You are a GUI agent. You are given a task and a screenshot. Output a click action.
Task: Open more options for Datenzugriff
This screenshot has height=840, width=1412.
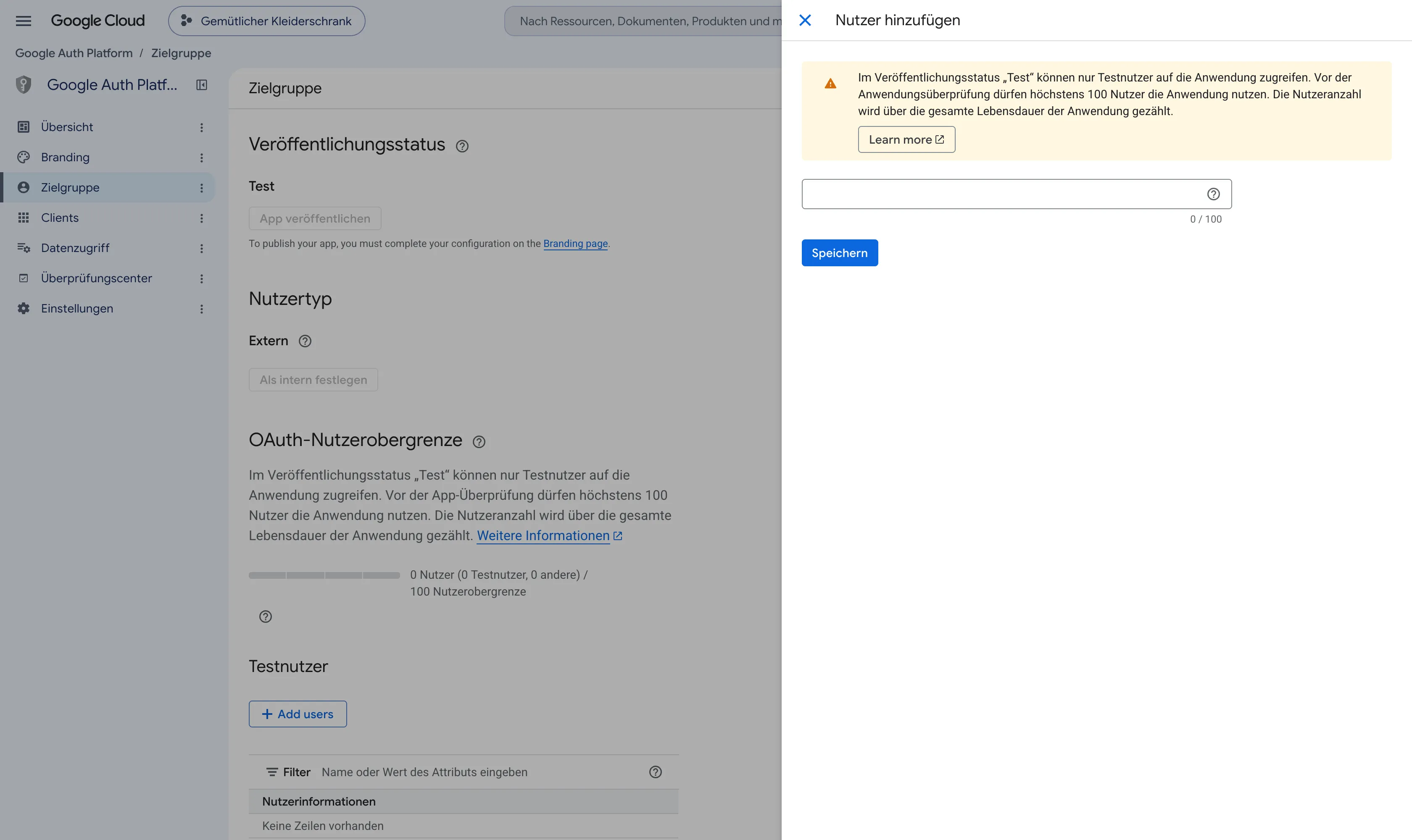click(202, 249)
